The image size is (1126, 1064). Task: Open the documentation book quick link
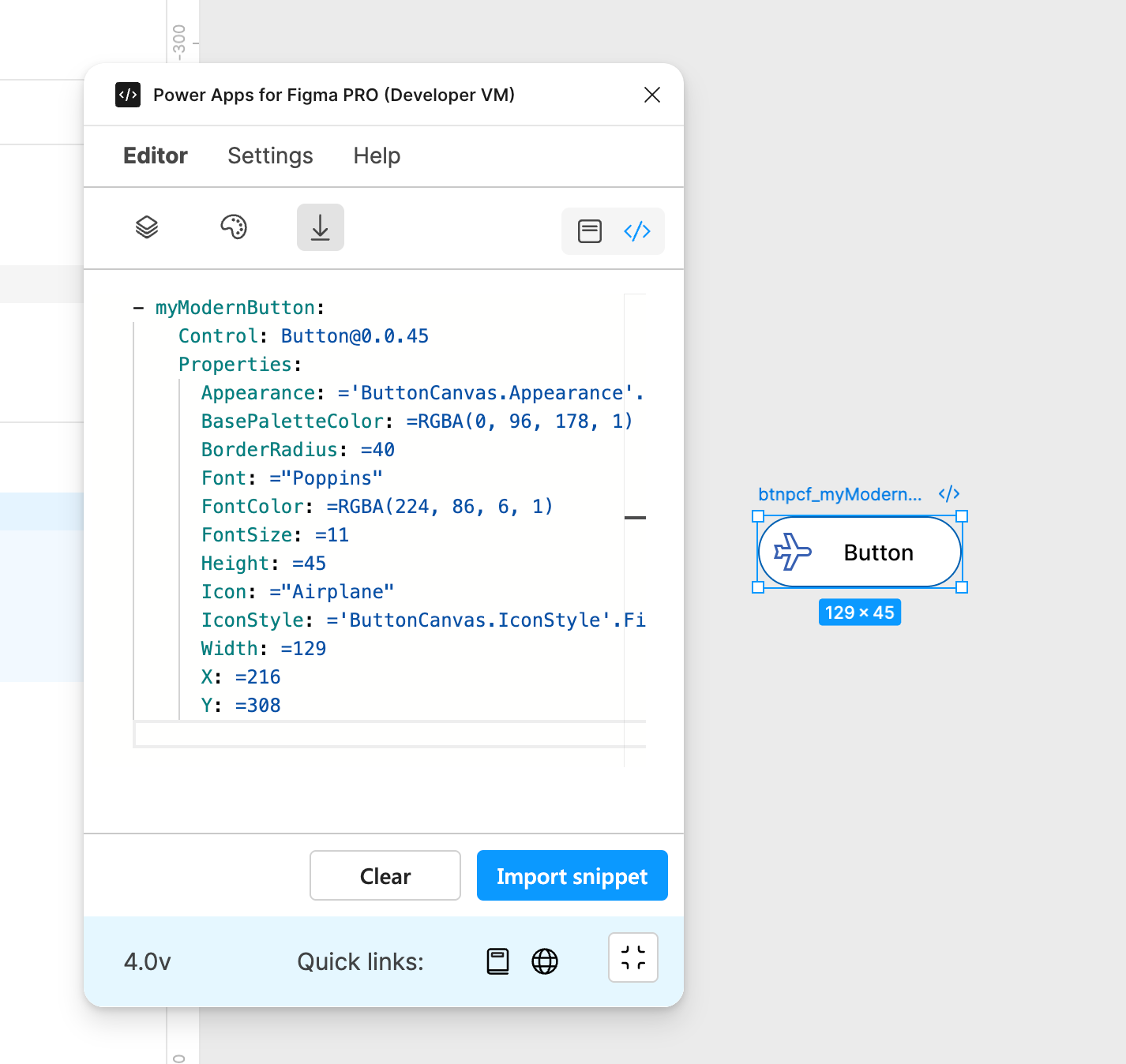497,961
